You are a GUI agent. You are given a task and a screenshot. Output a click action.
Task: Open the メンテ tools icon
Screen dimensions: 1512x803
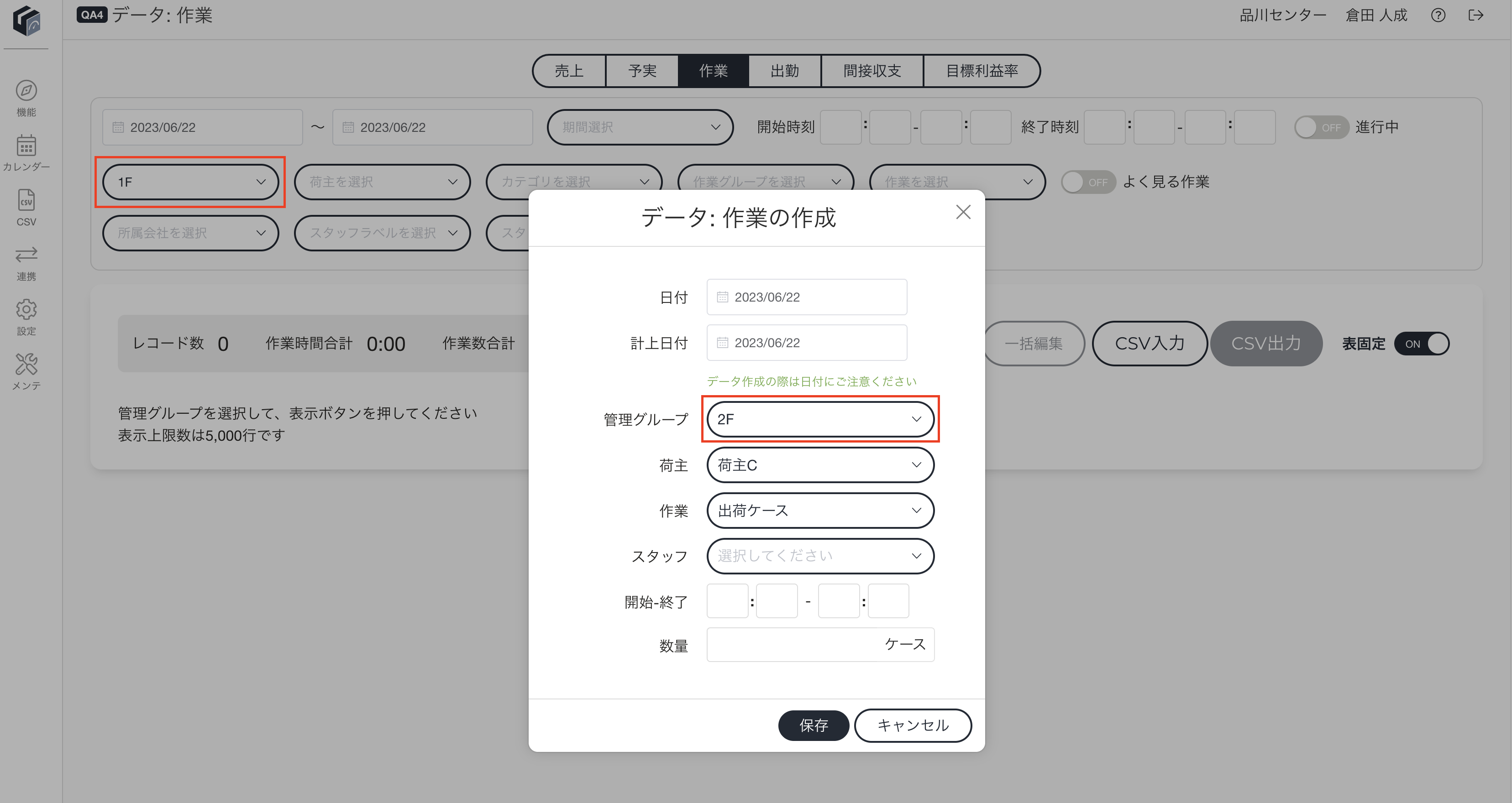click(26, 364)
